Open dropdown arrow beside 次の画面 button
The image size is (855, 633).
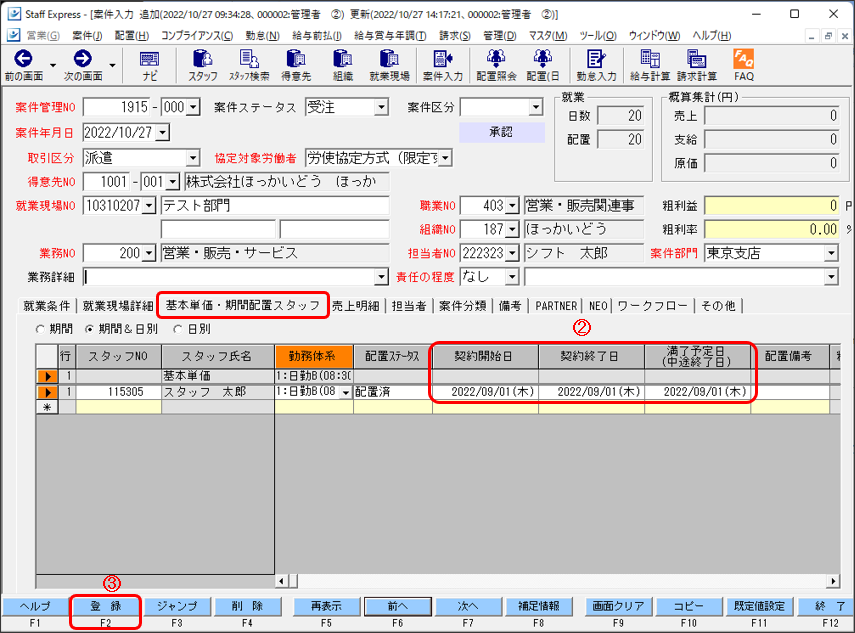pyautogui.click(x=112, y=65)
